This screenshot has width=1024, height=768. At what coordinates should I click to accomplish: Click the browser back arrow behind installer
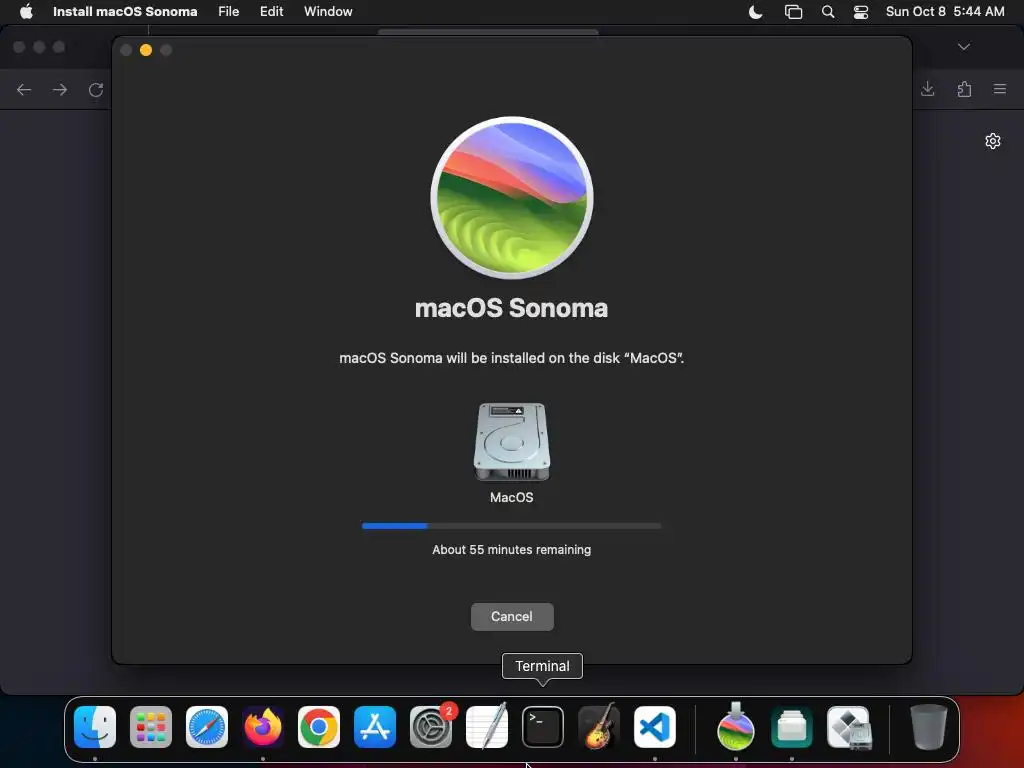(x=24, y=89)
